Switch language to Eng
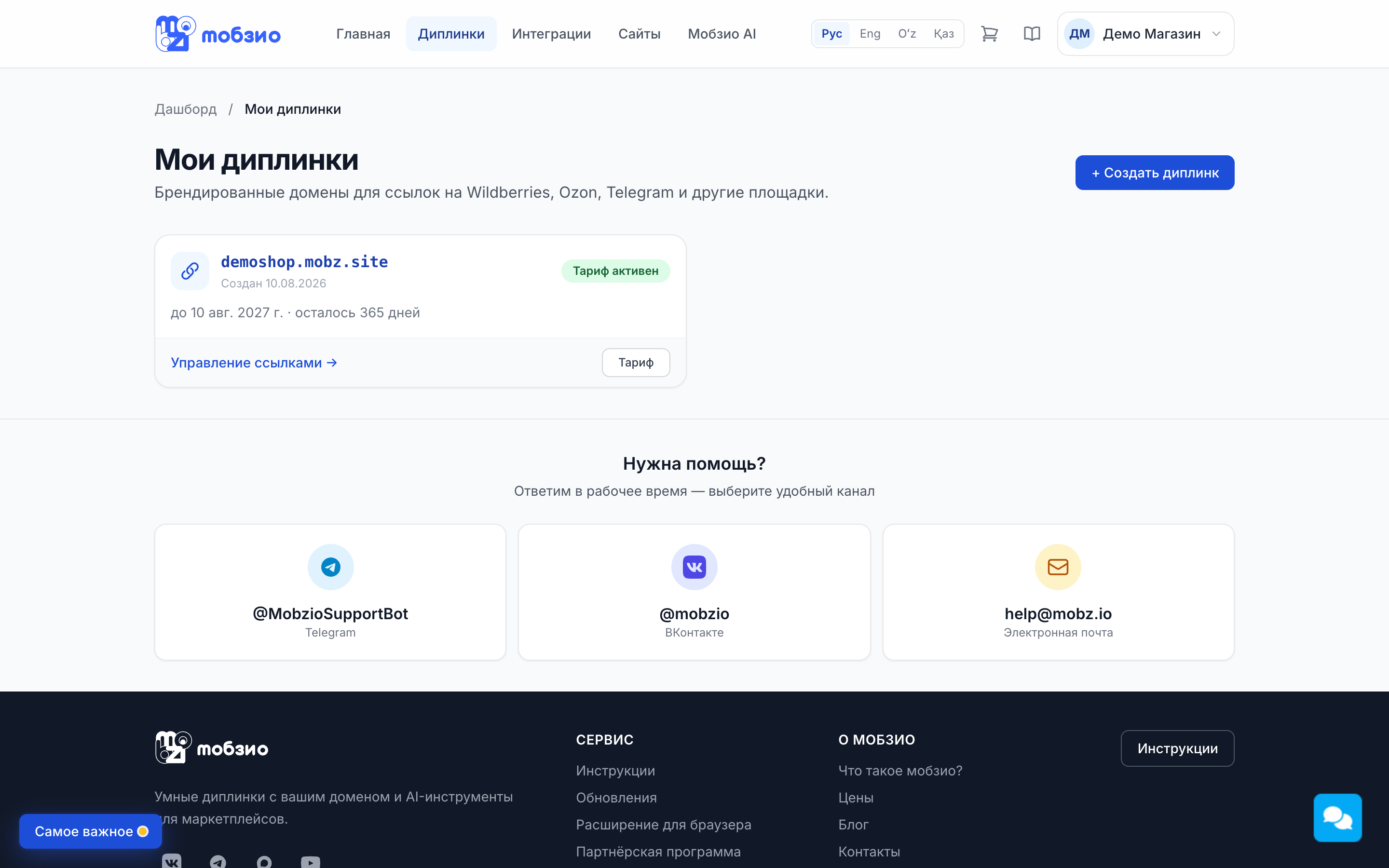The height and width of the screenshot is (868, 1389). [870, 34]
